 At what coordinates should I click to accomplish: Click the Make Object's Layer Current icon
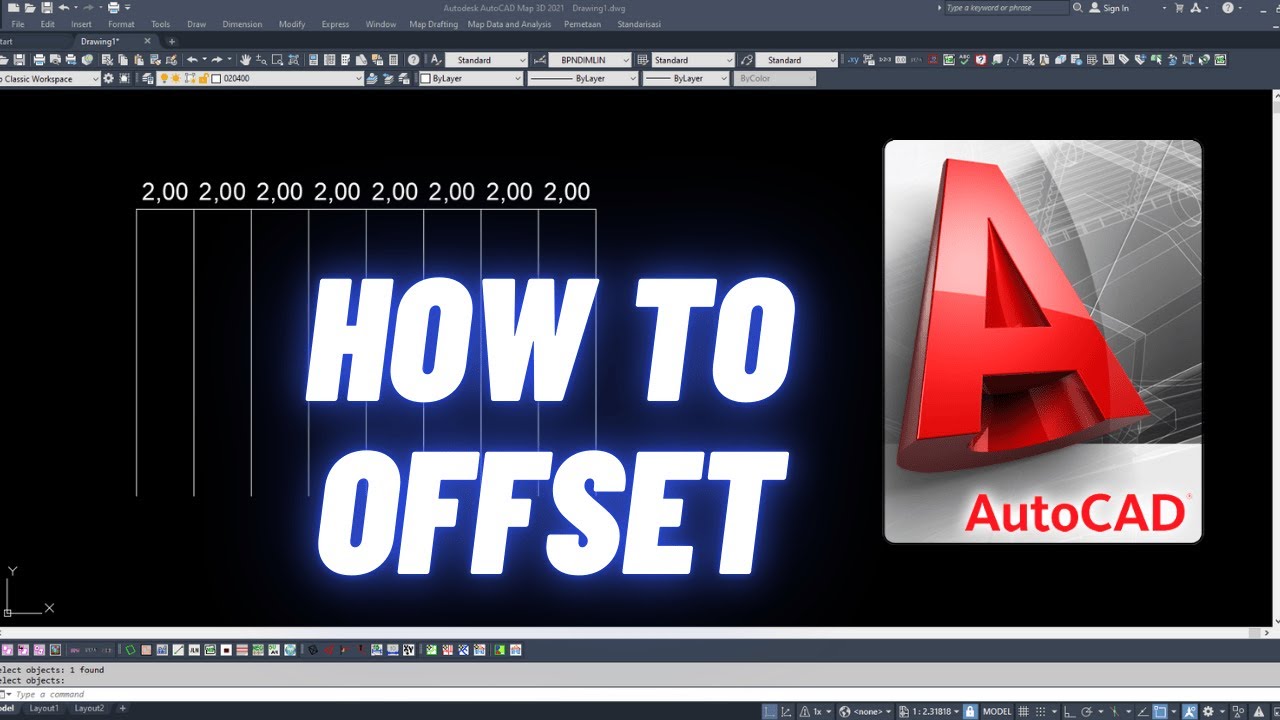(371, 78)
